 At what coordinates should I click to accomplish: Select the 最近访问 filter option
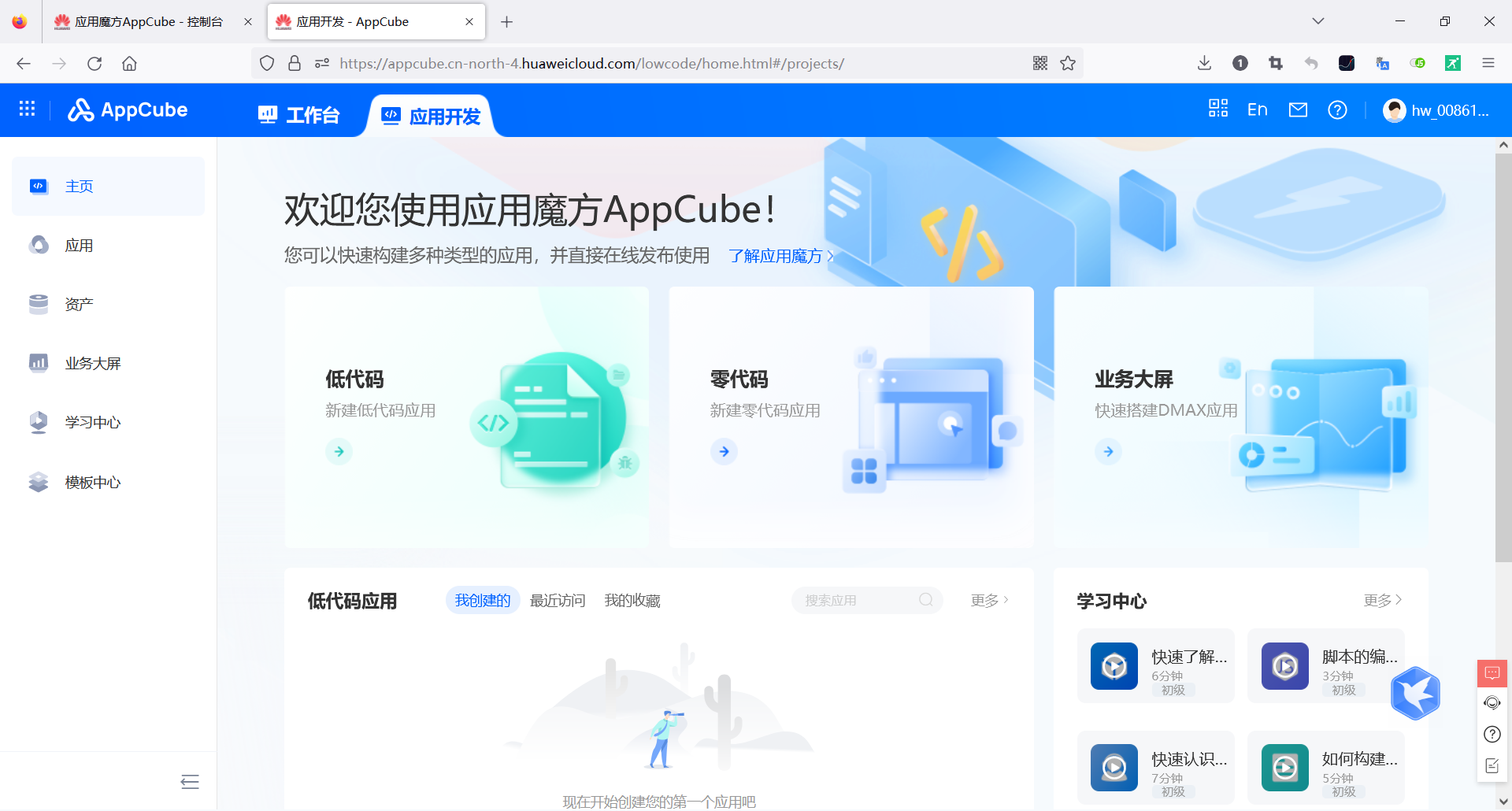point(558,600)
